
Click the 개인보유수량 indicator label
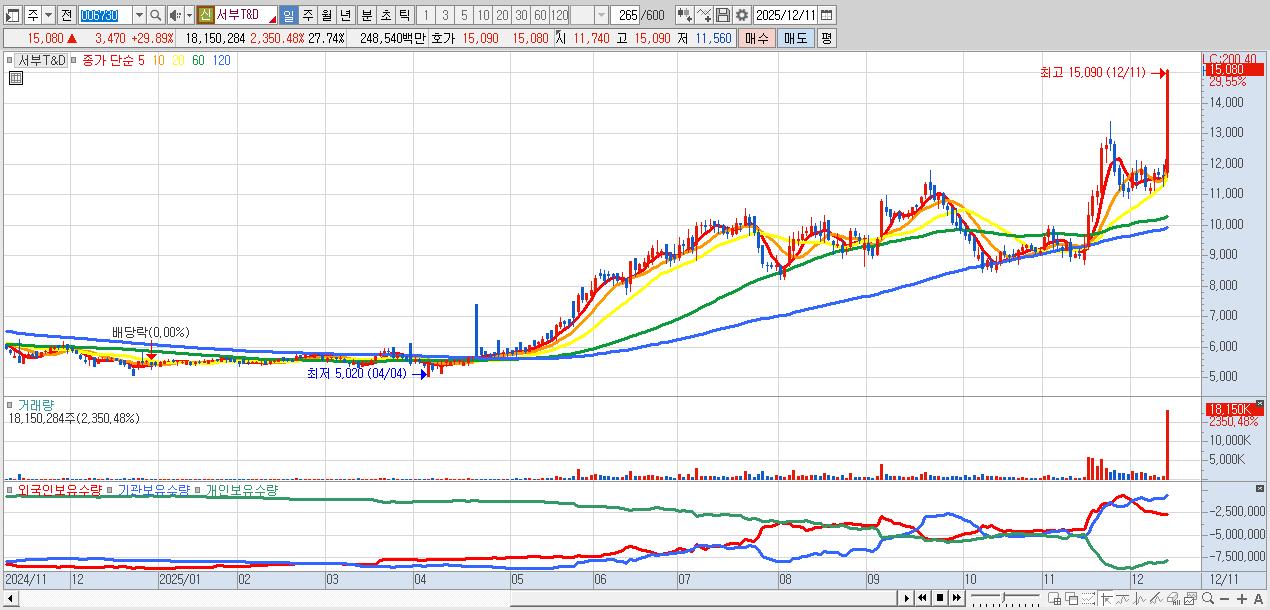point(241,490)
